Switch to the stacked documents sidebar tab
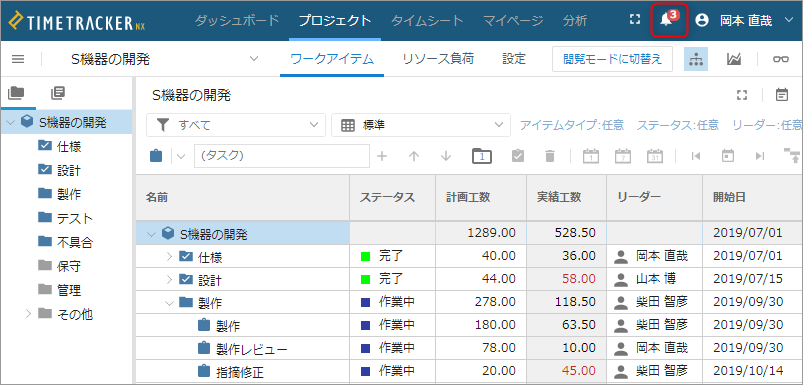803x385 pixels. point(58,93)
